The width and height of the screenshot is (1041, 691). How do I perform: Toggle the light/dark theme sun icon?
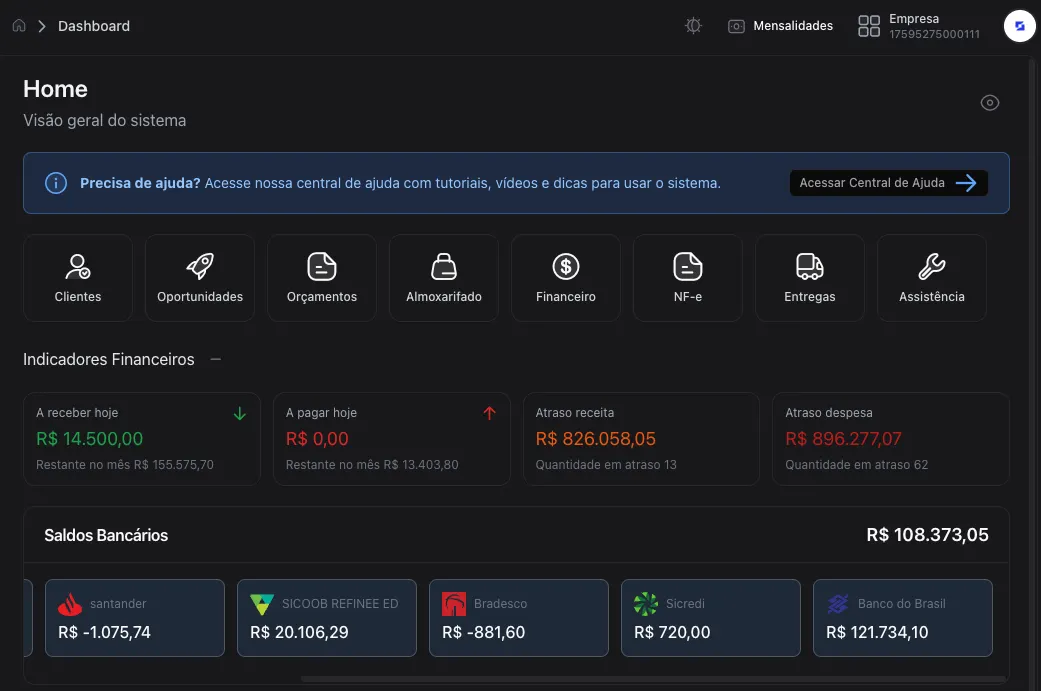(x=693, y=26)
